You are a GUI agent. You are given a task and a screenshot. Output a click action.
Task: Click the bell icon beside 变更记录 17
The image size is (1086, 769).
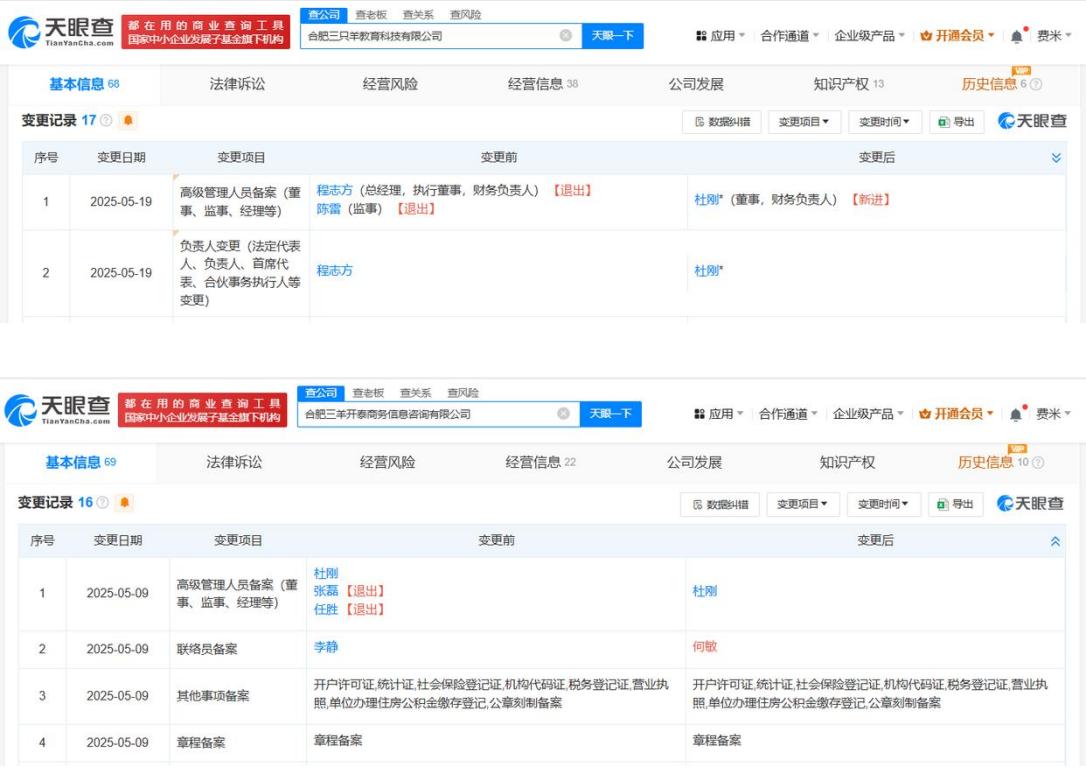(x=128, y=121)
